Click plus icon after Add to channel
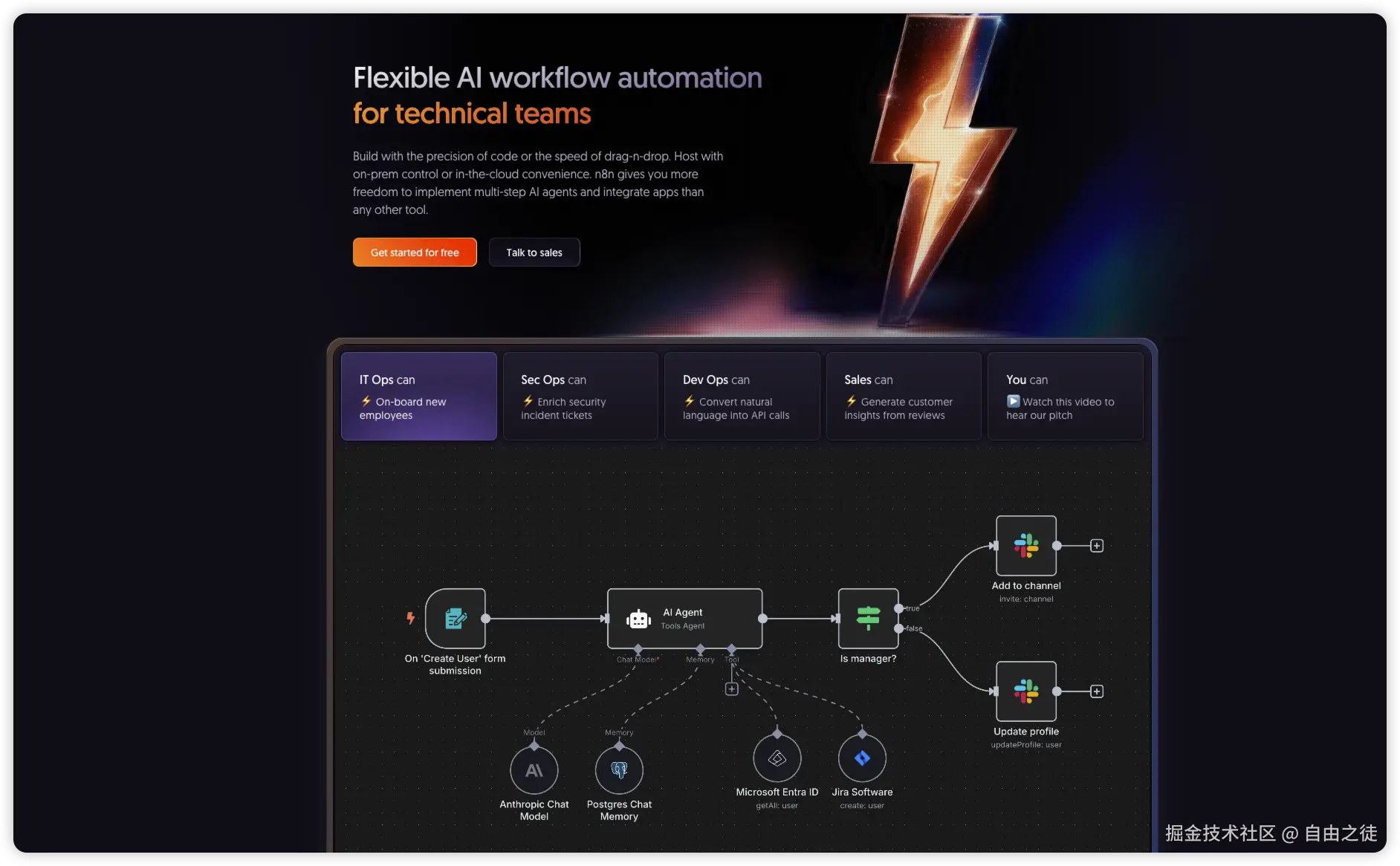1400x866 pixels. [1097, 546]
